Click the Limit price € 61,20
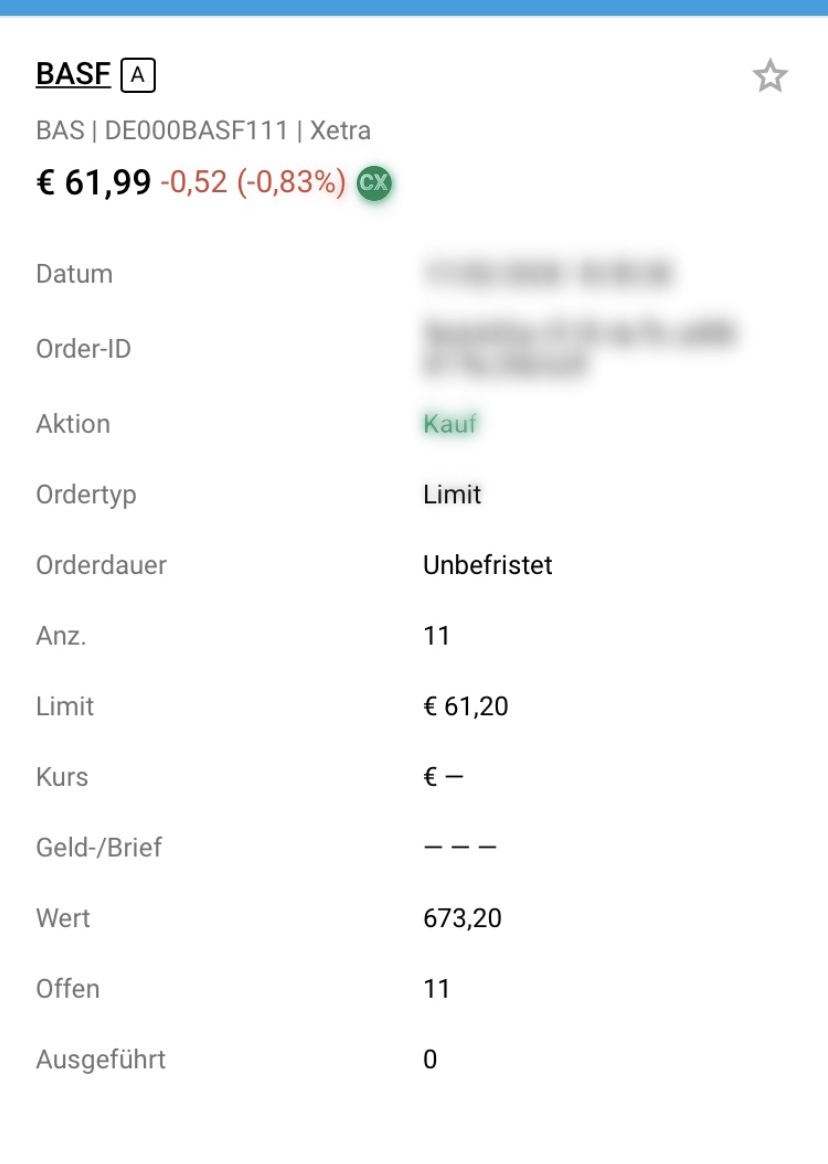828x1164 pixels. coord(465,707)
